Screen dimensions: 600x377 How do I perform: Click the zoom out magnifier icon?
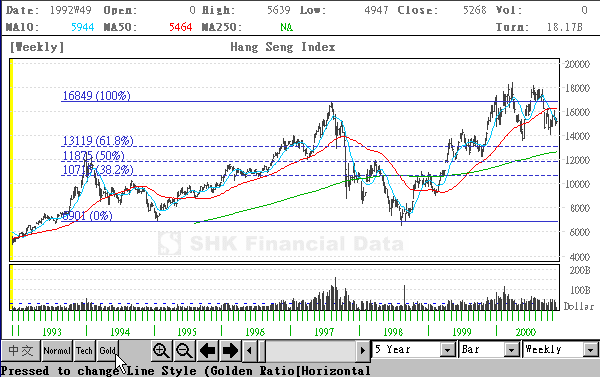point(184,351)
